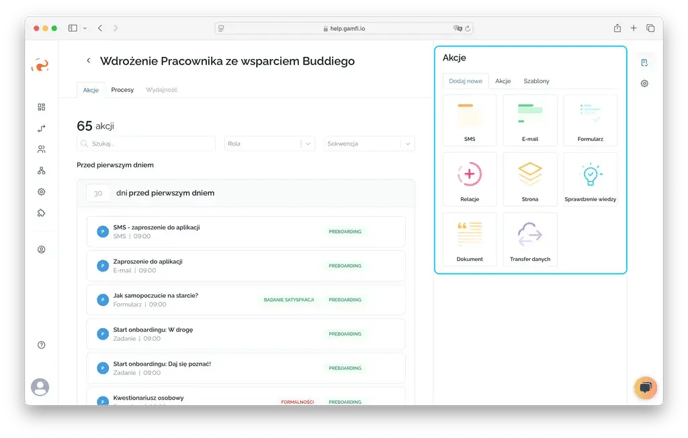Open the help question mark icon in sidebar
The image size is (688, 438).
(x=41, y=344)
